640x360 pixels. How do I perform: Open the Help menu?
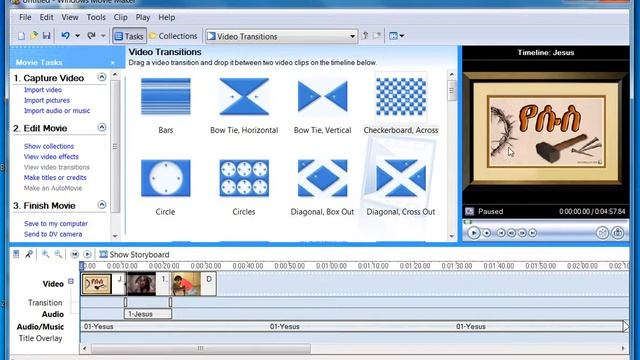167,17
